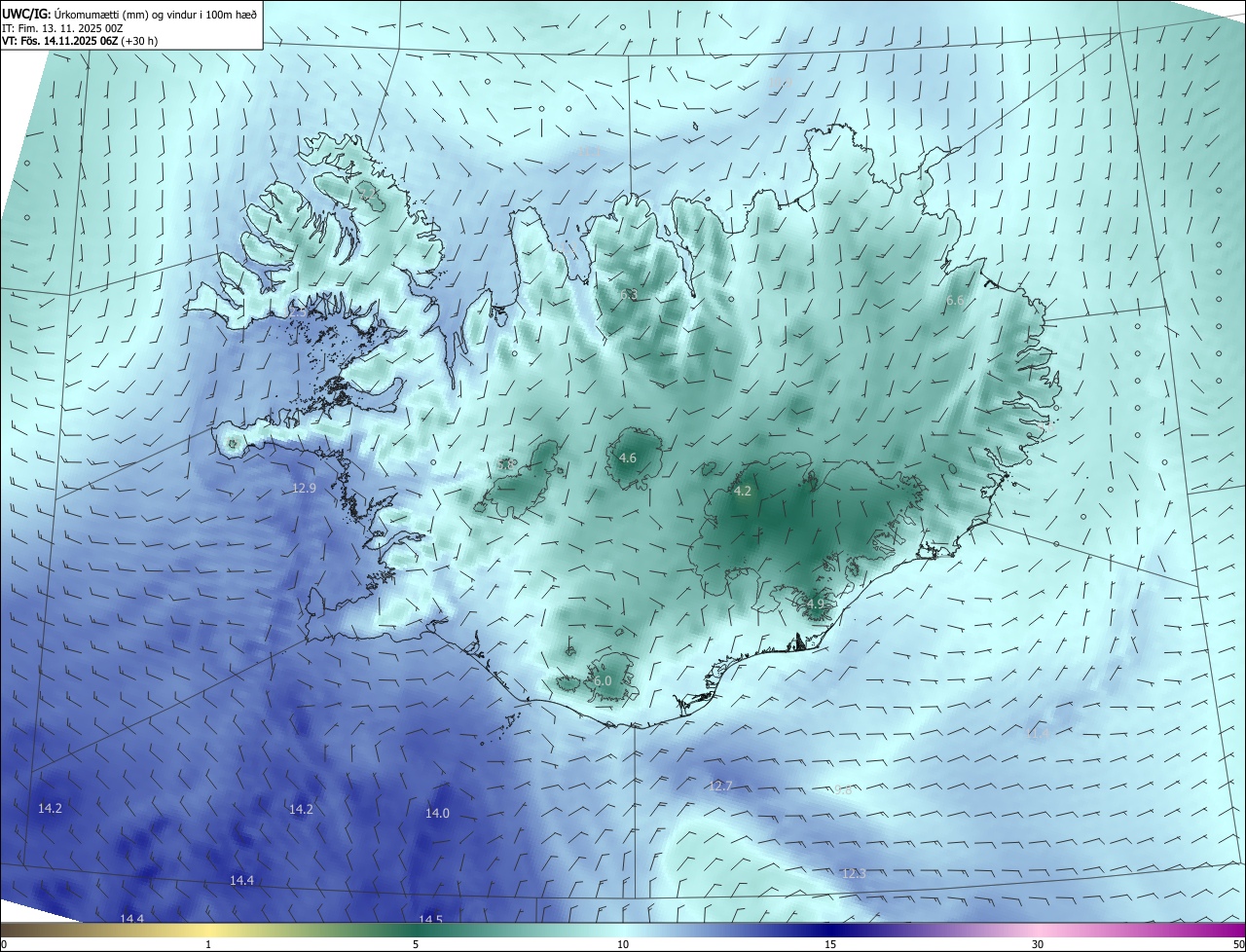Click the colorbar tick labeled 0
This screenshot has height=952, width=1246.
pos(3,945)
